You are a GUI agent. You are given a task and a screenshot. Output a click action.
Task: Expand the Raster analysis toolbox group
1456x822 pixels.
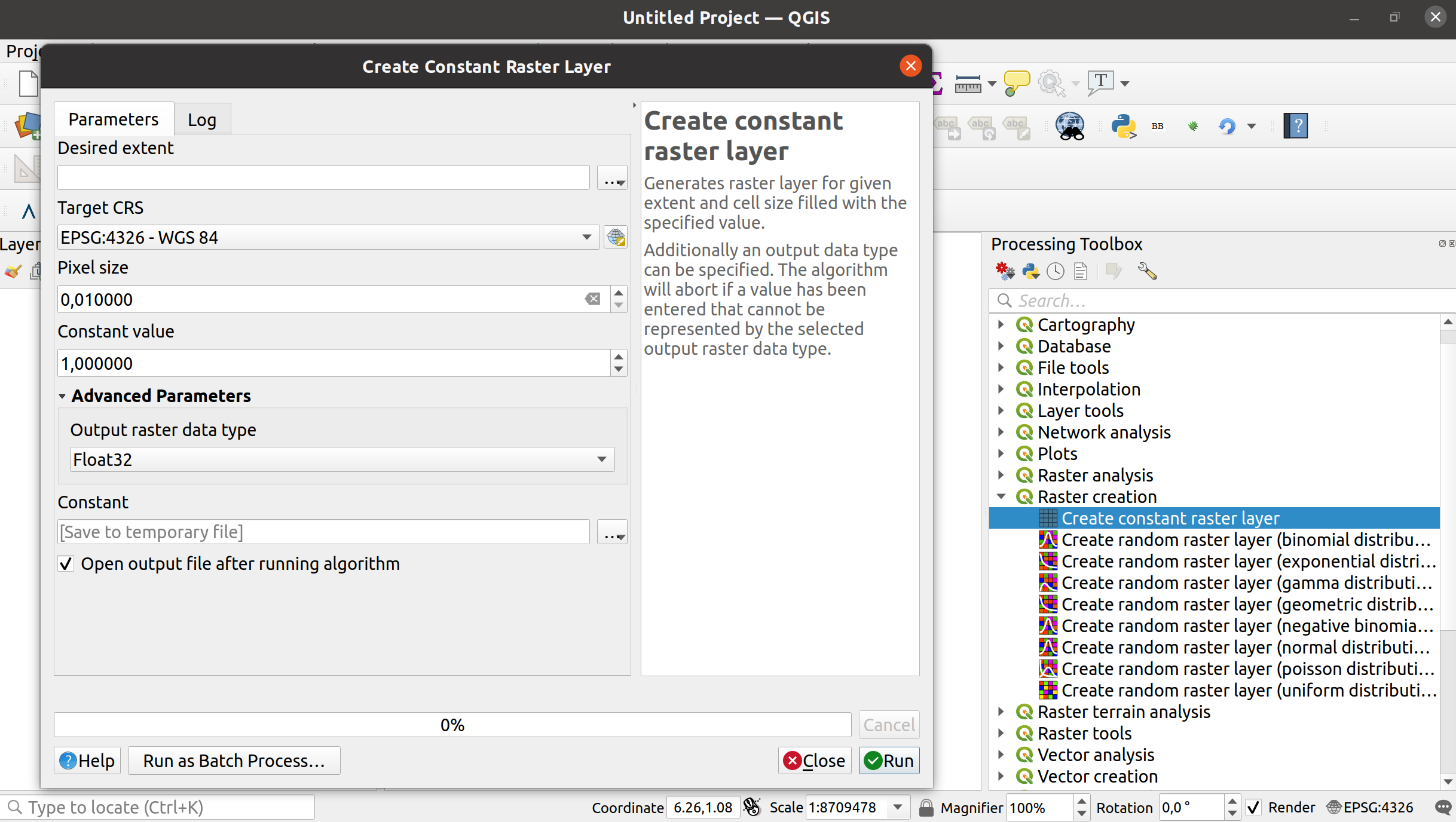tap(1001, 475)
